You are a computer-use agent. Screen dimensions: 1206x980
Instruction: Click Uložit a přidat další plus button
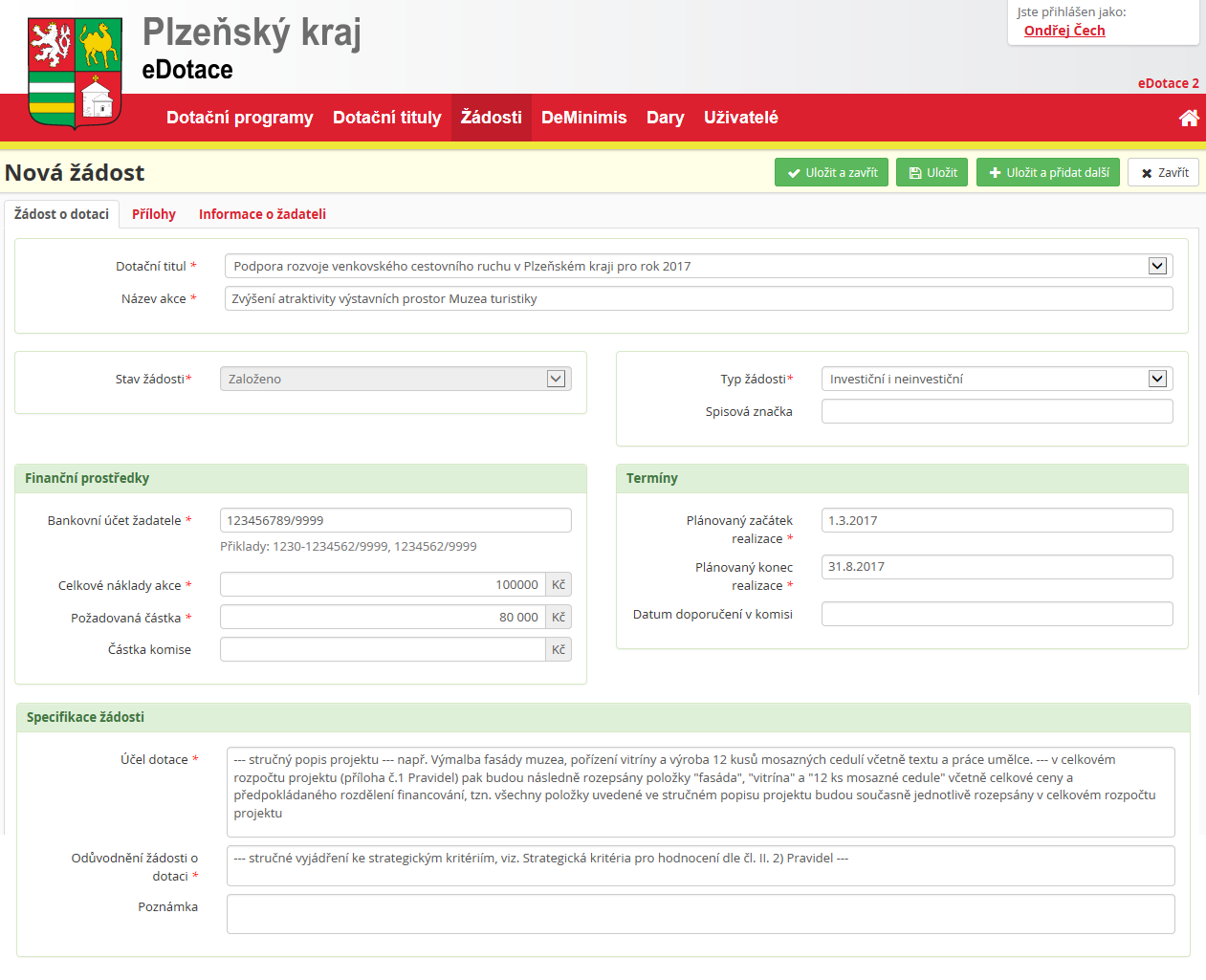(x=1047, y=173)
